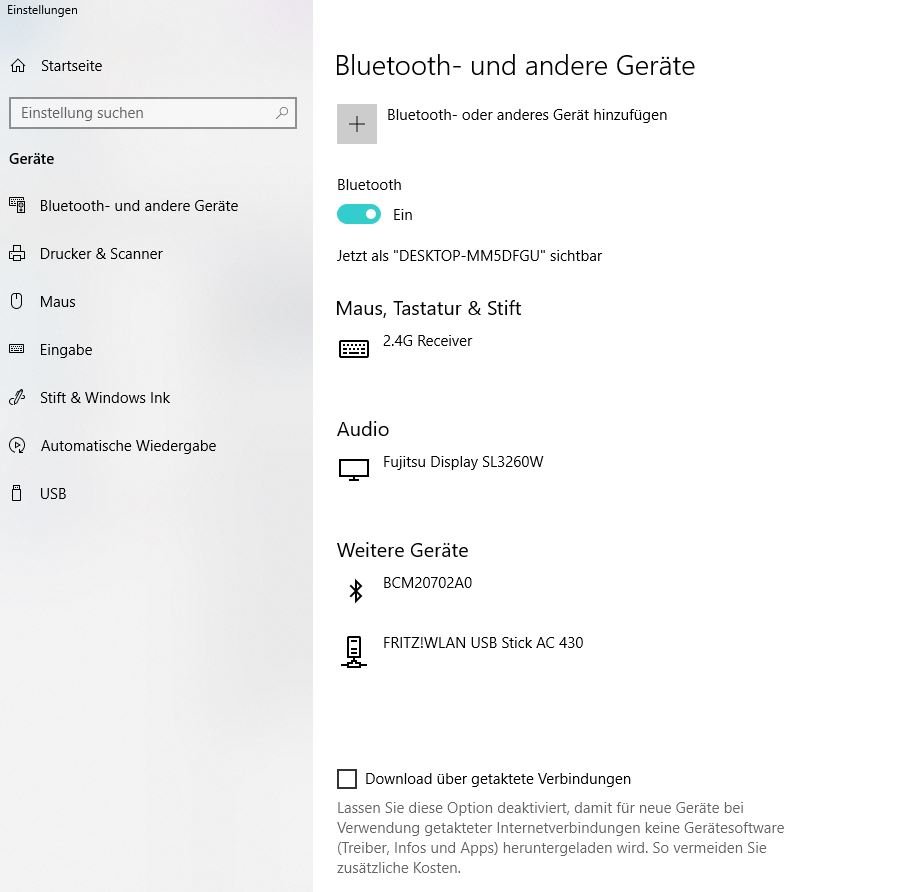
Task: Enable Download über getaktete Verbindungen checkbox
Action: (x=347, y=779)
